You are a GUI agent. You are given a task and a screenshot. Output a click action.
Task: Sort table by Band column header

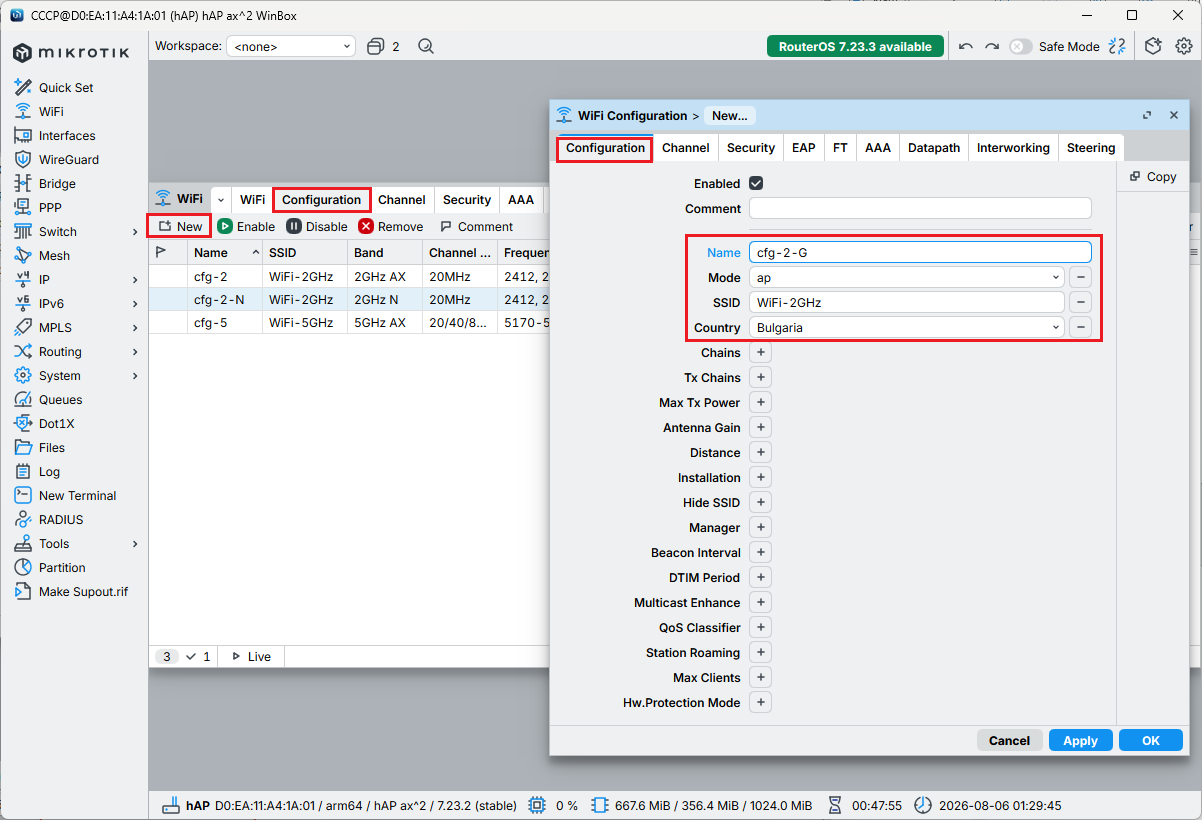(x=385, y=253)
